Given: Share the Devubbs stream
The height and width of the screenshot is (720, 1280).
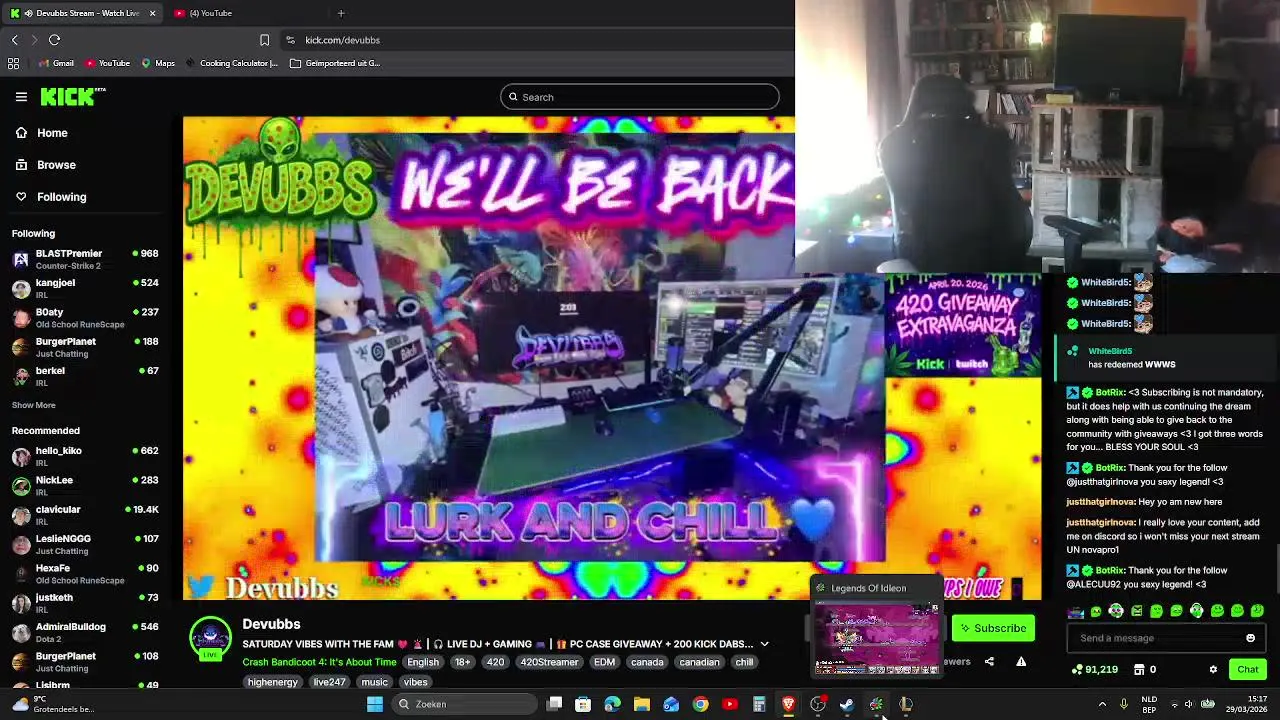Looking at the screenshot, I should tap(989, 661).
